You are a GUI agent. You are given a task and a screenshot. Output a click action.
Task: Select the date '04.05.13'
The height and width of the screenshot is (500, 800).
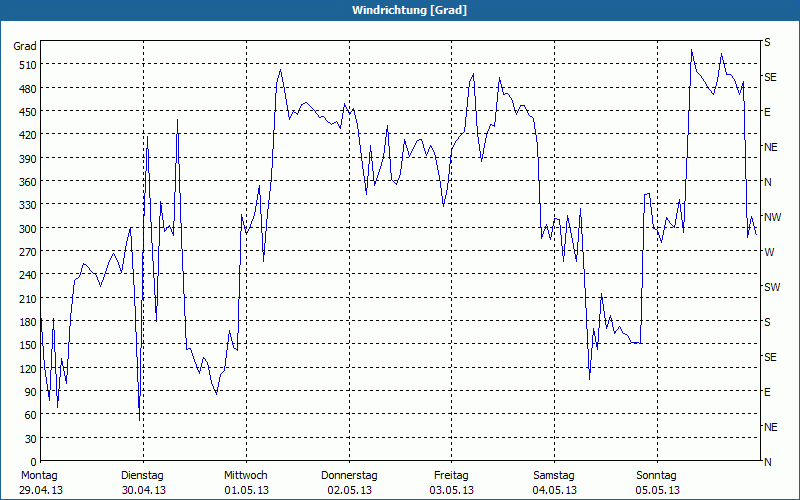[x=555, y=490]
